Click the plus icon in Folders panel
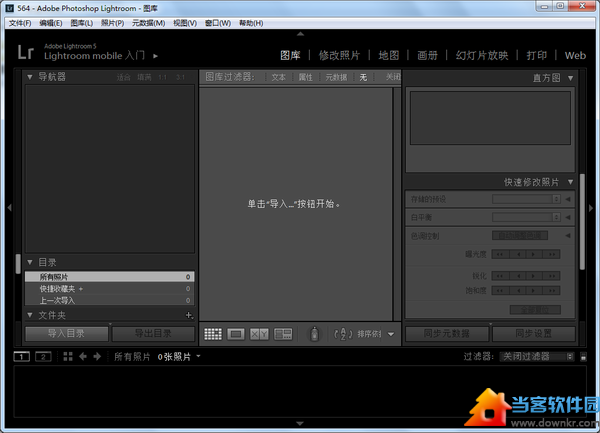 (x=189, y=315)
